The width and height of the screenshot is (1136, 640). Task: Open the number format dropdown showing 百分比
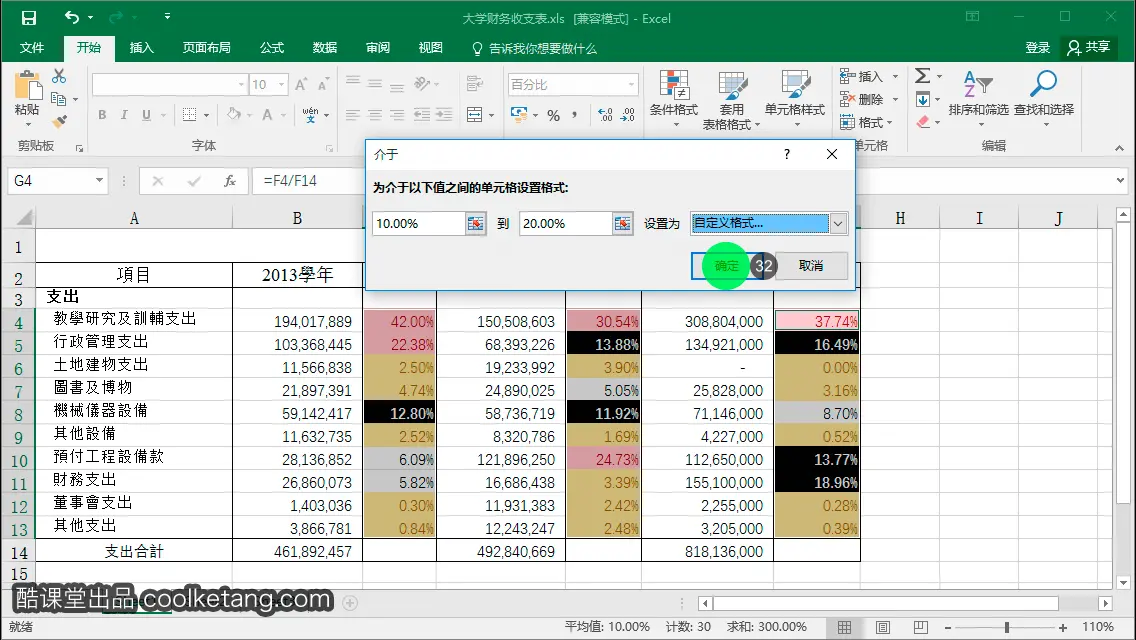(631, 85)
